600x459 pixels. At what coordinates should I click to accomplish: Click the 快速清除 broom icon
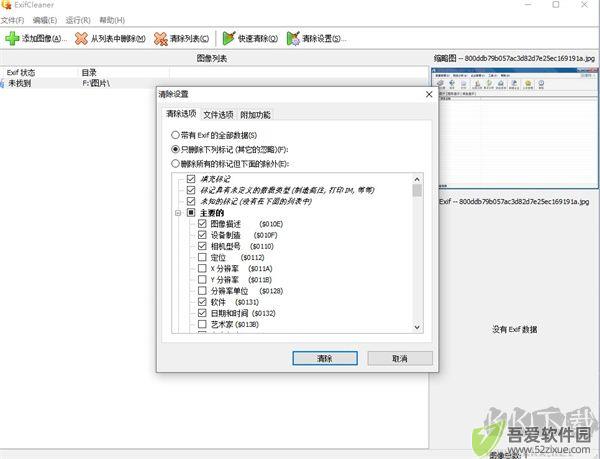click(228, 38)
